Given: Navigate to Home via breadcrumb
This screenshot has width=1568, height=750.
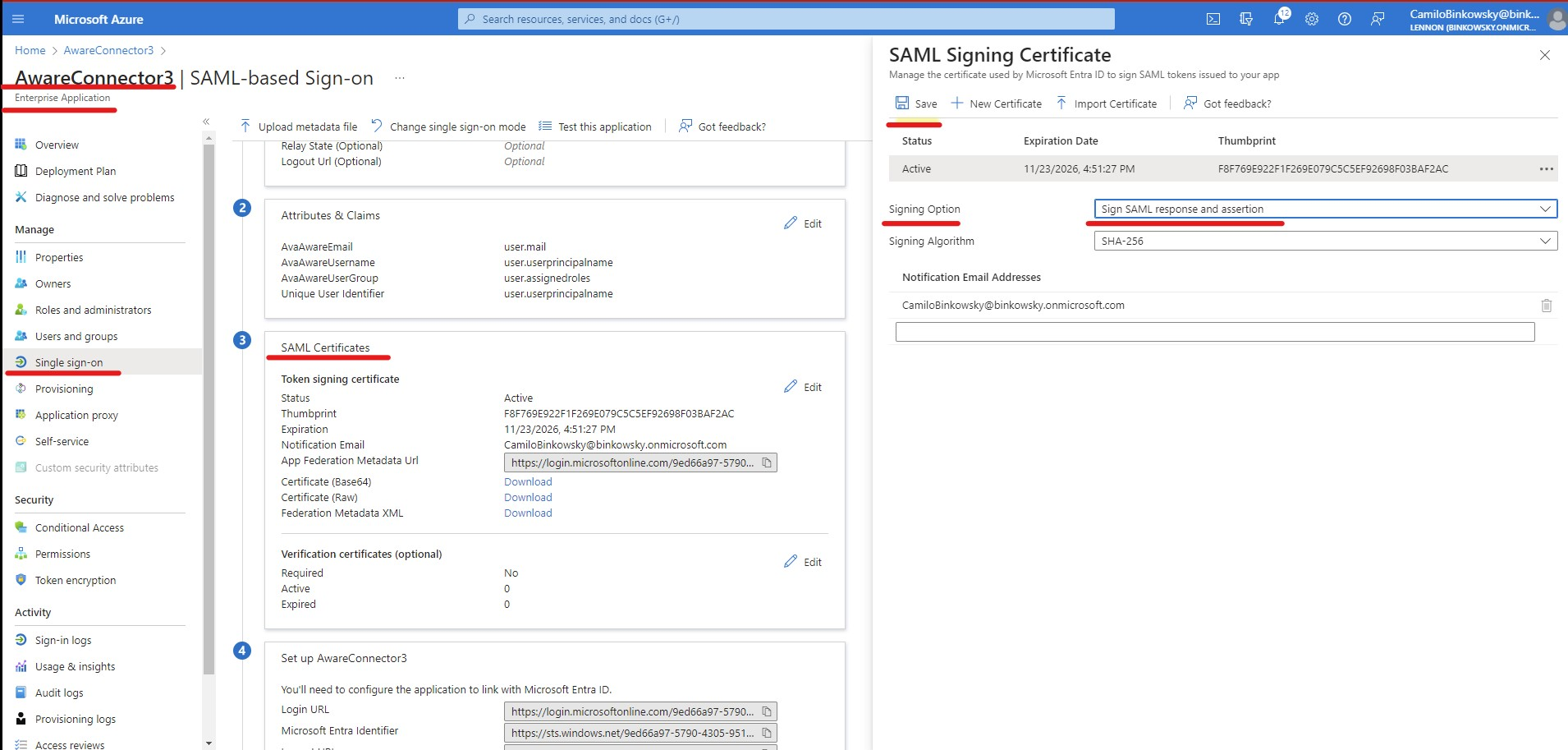Looking at the screenshot, I should 30,50.
